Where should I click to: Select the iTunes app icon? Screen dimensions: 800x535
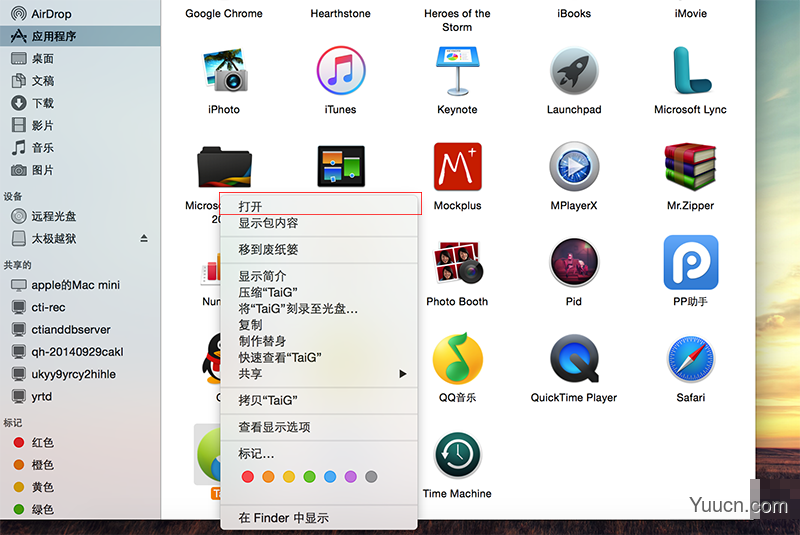click(340, 70)
